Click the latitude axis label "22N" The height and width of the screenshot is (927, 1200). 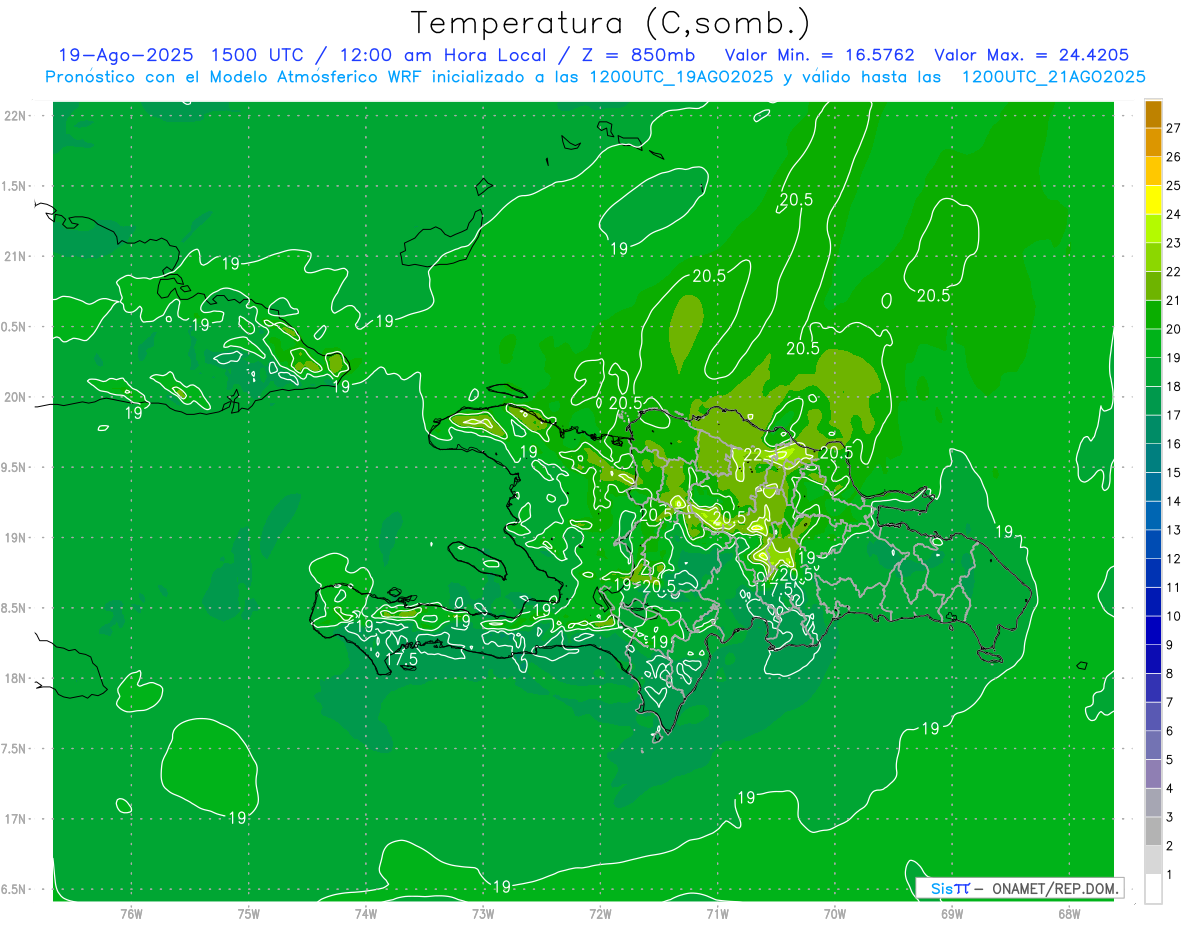[x=15, y=116]
